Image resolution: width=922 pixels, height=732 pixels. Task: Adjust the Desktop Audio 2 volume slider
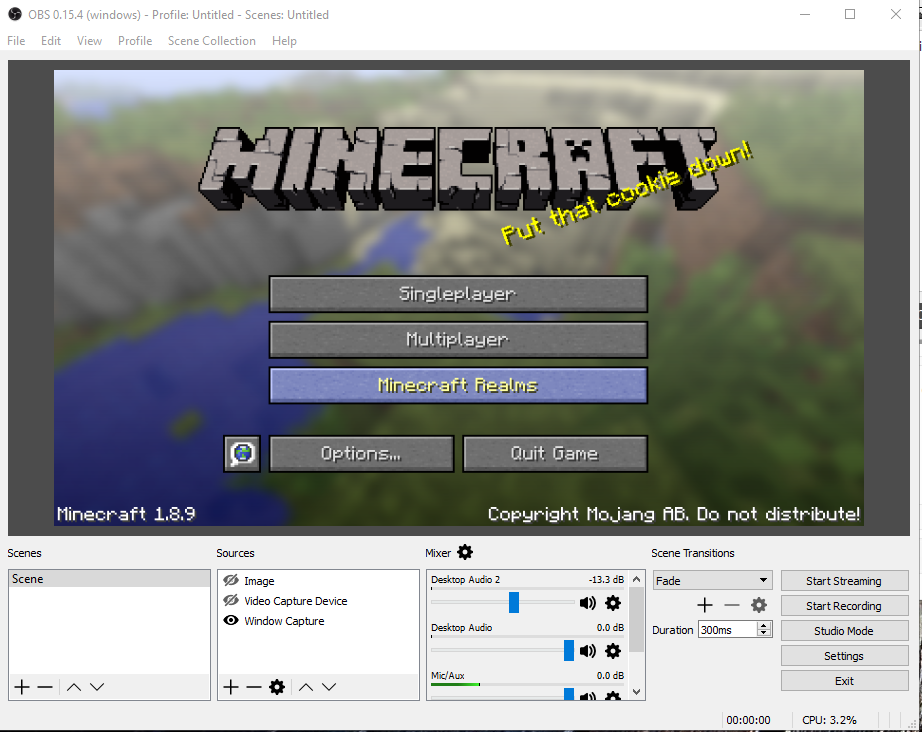514,602
